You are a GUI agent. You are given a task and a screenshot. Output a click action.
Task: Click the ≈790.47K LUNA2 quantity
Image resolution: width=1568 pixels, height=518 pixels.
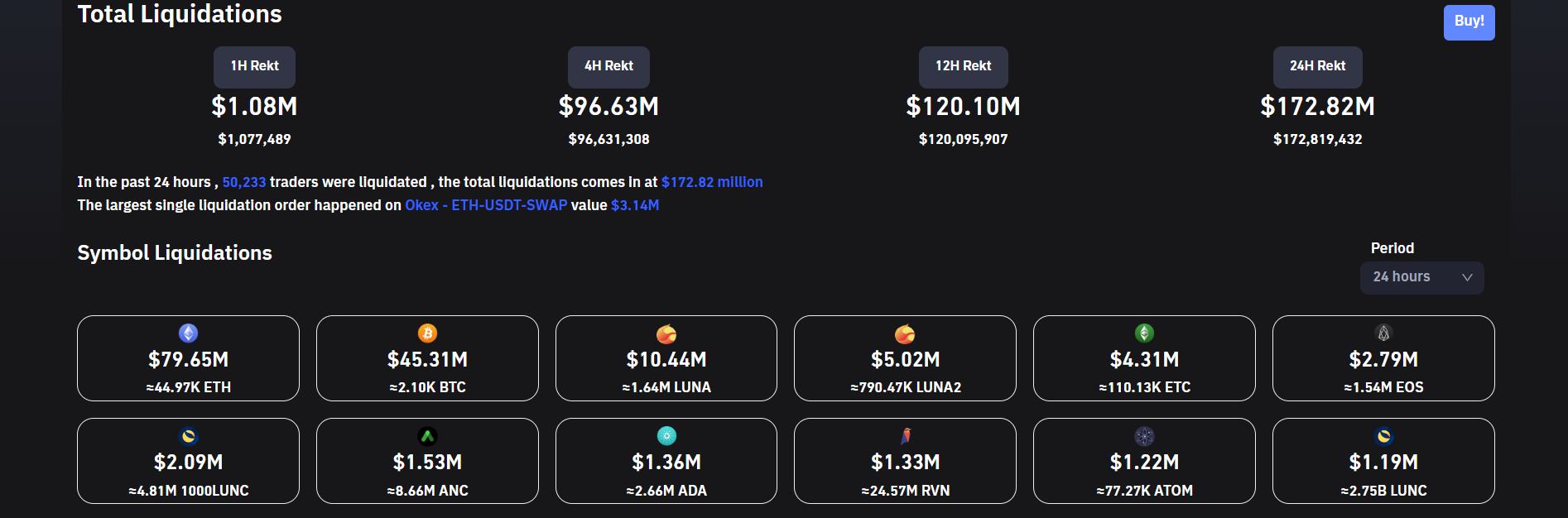tap(905, 387)
